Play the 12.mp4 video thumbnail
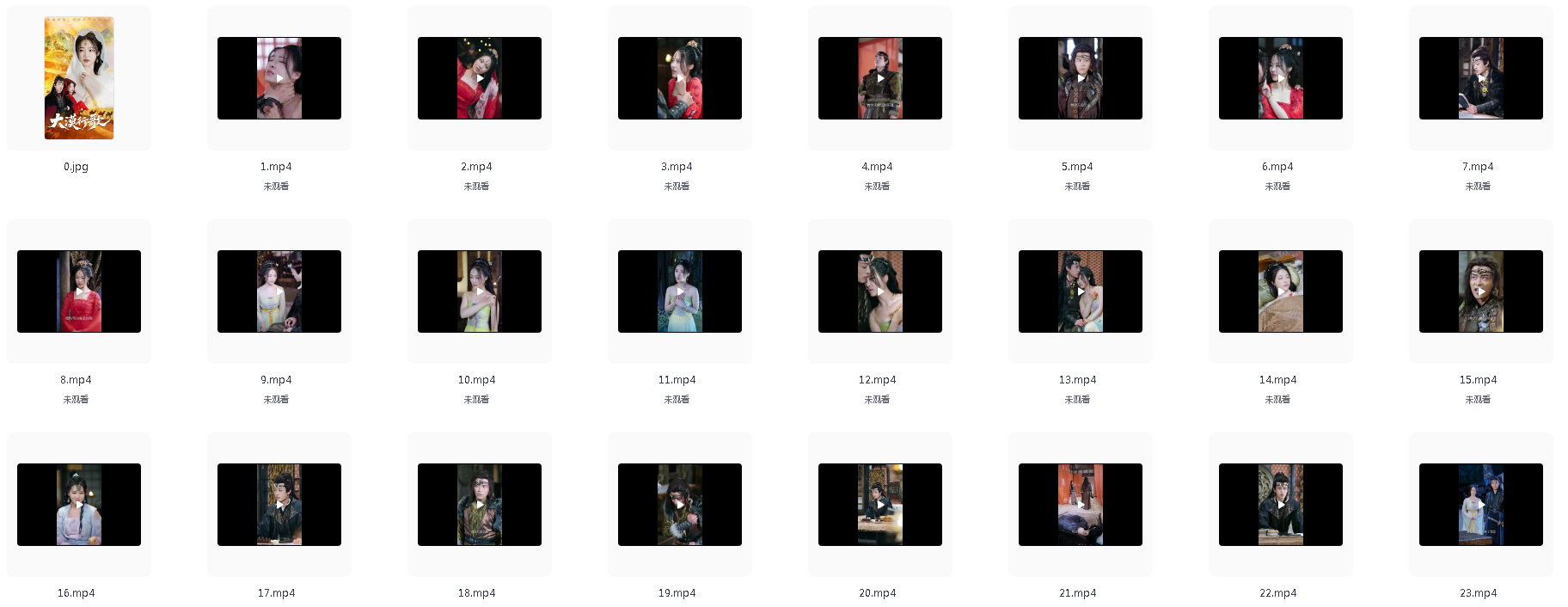Screen dimensions: 1568x607 click(x=880, y=291)
